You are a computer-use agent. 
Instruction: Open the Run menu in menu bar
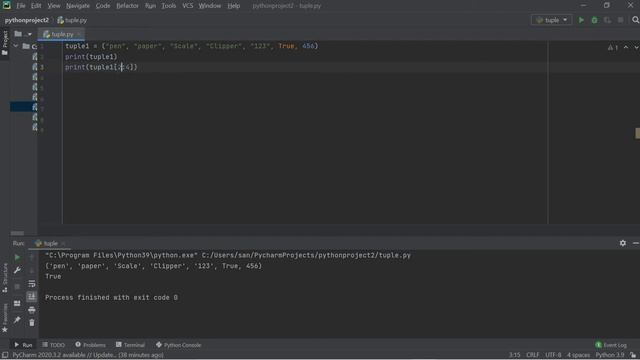[150, 6]
